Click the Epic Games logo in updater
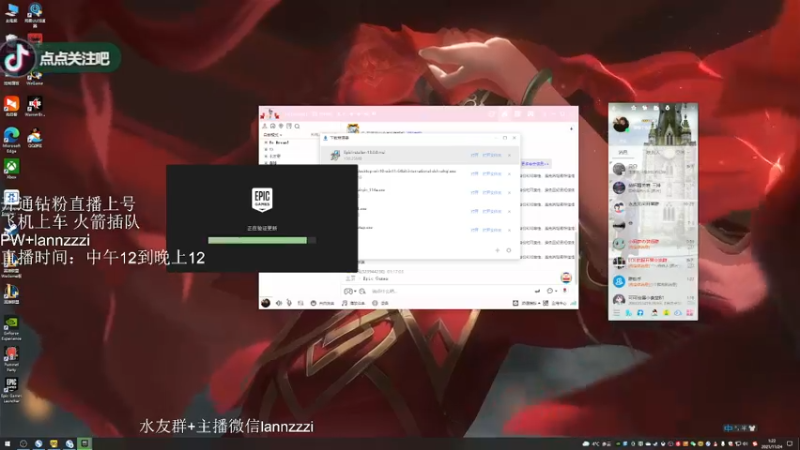 [262, 199]
